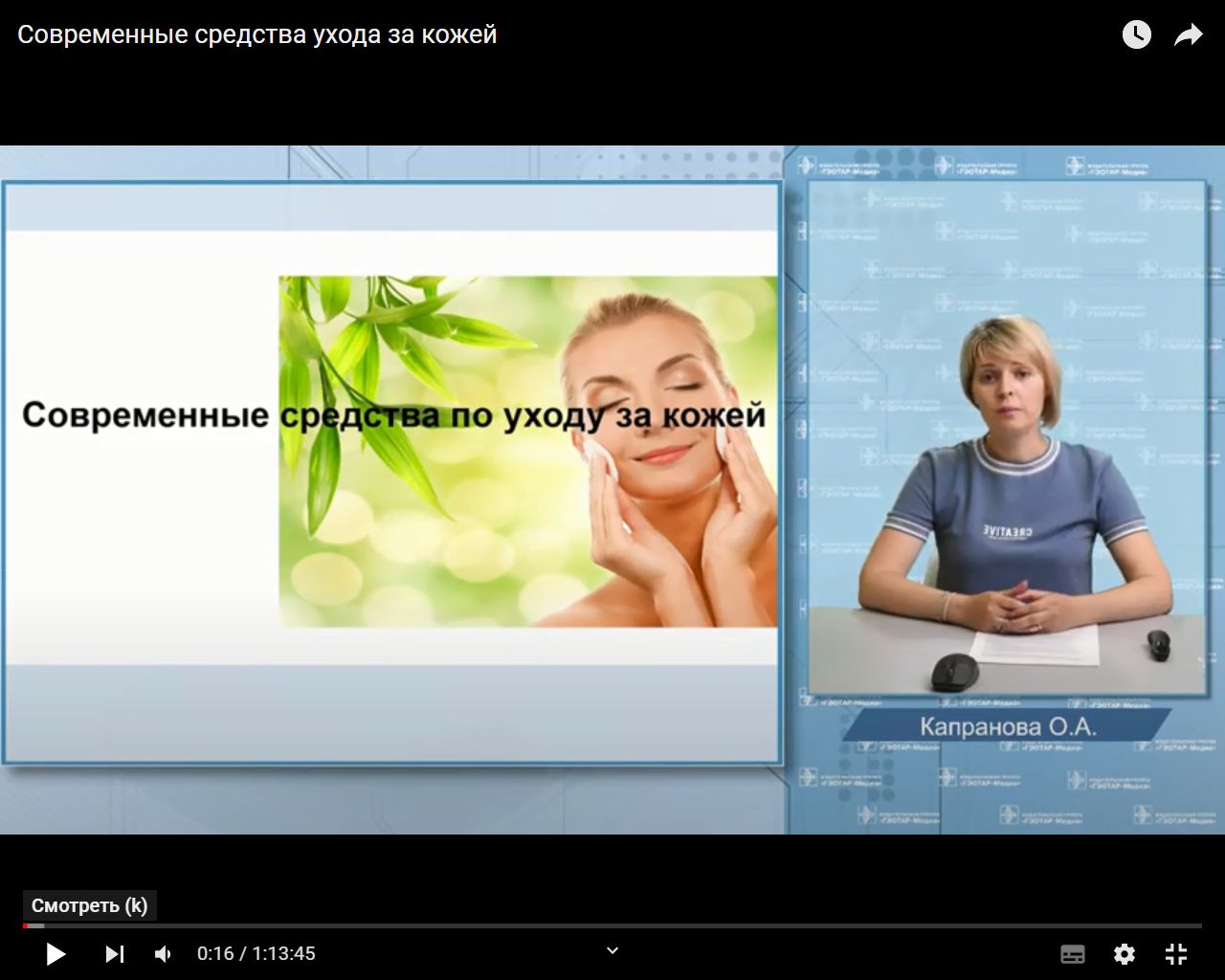
Task: Skip to the next video
Action: pos(114,954)
